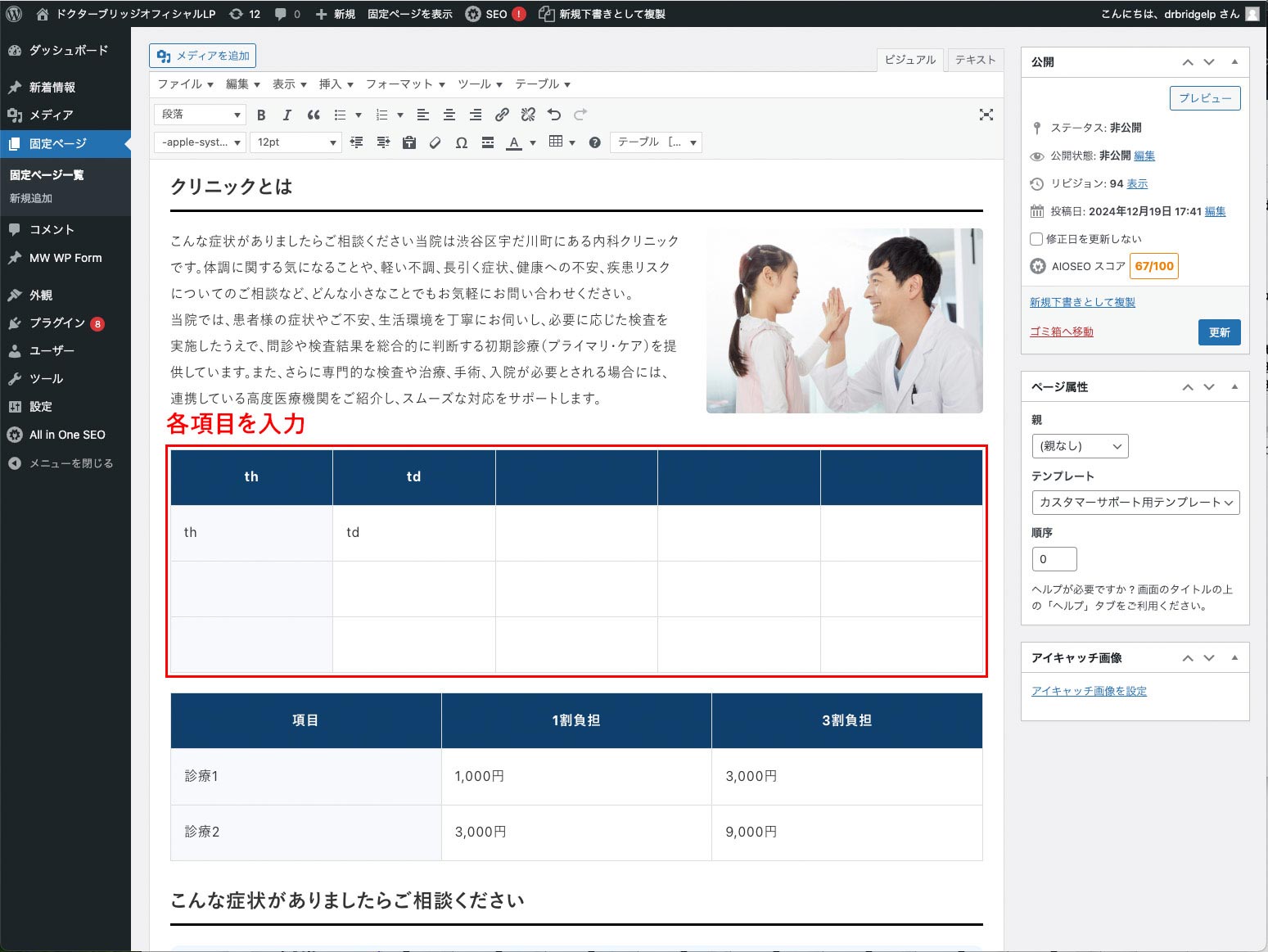Undo the last edit
1268x952 pixels.
click(554, 115)
